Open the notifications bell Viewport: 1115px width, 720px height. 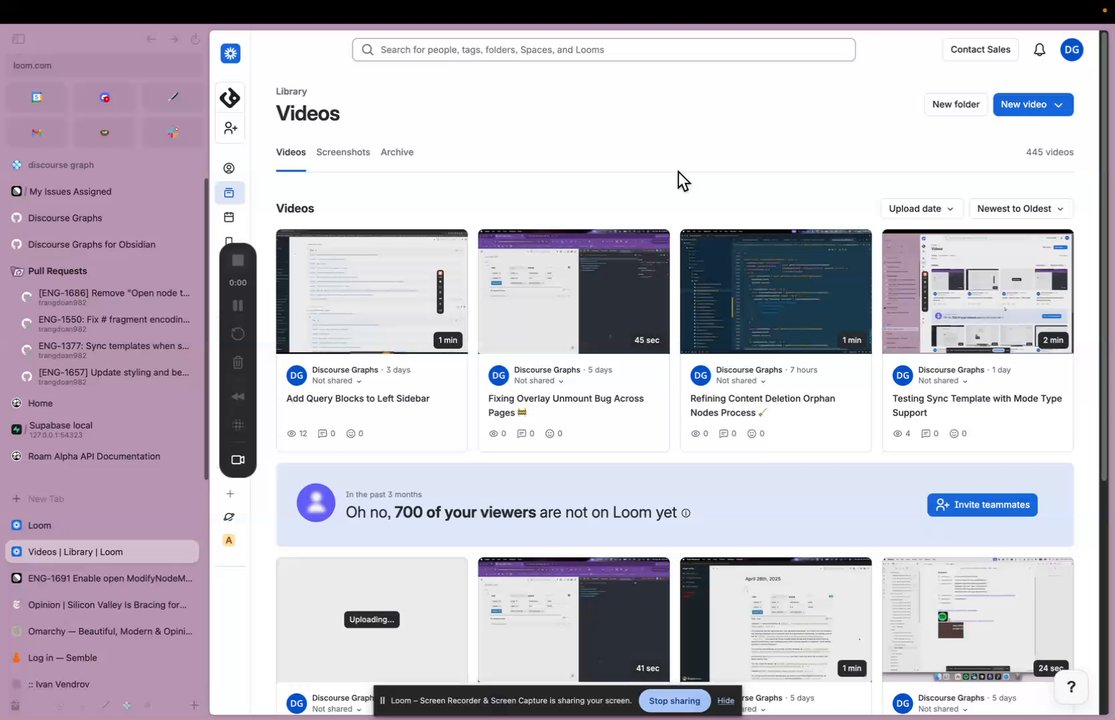1039,50
